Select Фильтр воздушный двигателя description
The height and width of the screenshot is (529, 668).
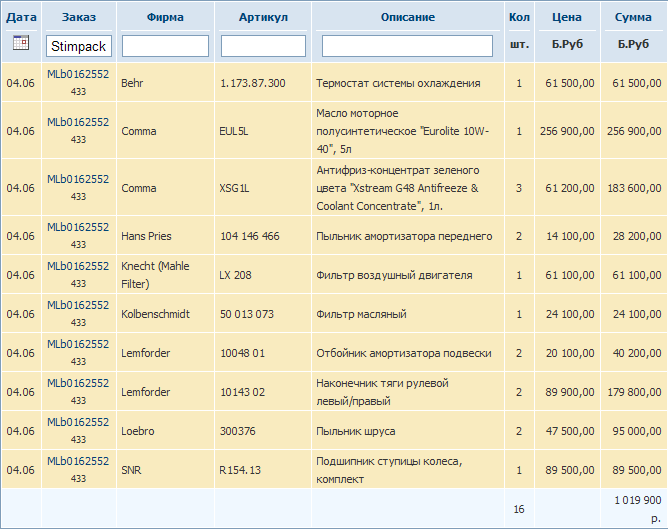tap(394, 275)
